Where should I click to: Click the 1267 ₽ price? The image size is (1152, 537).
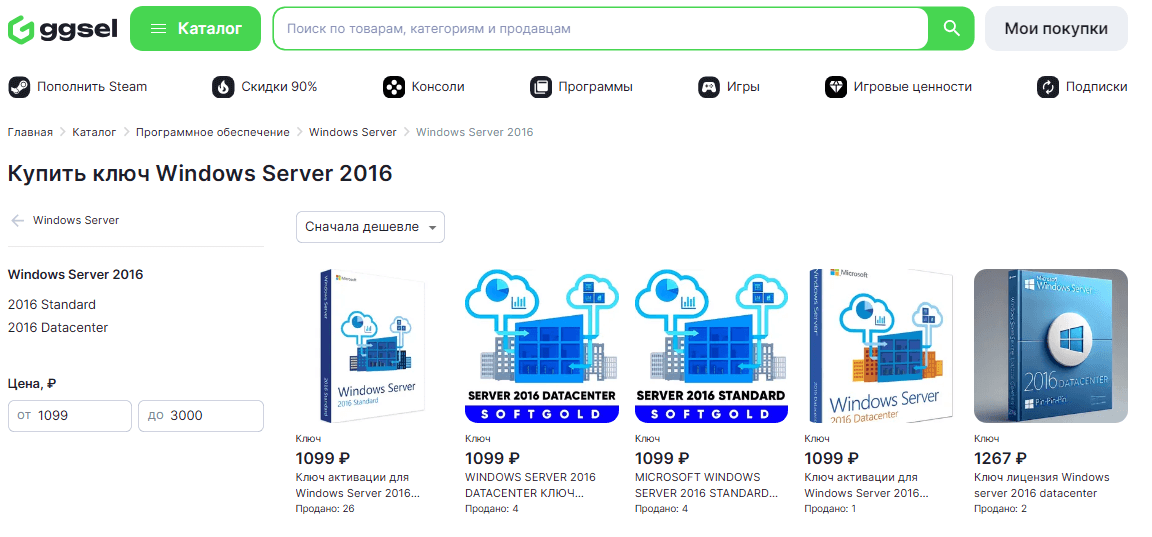1001,458
